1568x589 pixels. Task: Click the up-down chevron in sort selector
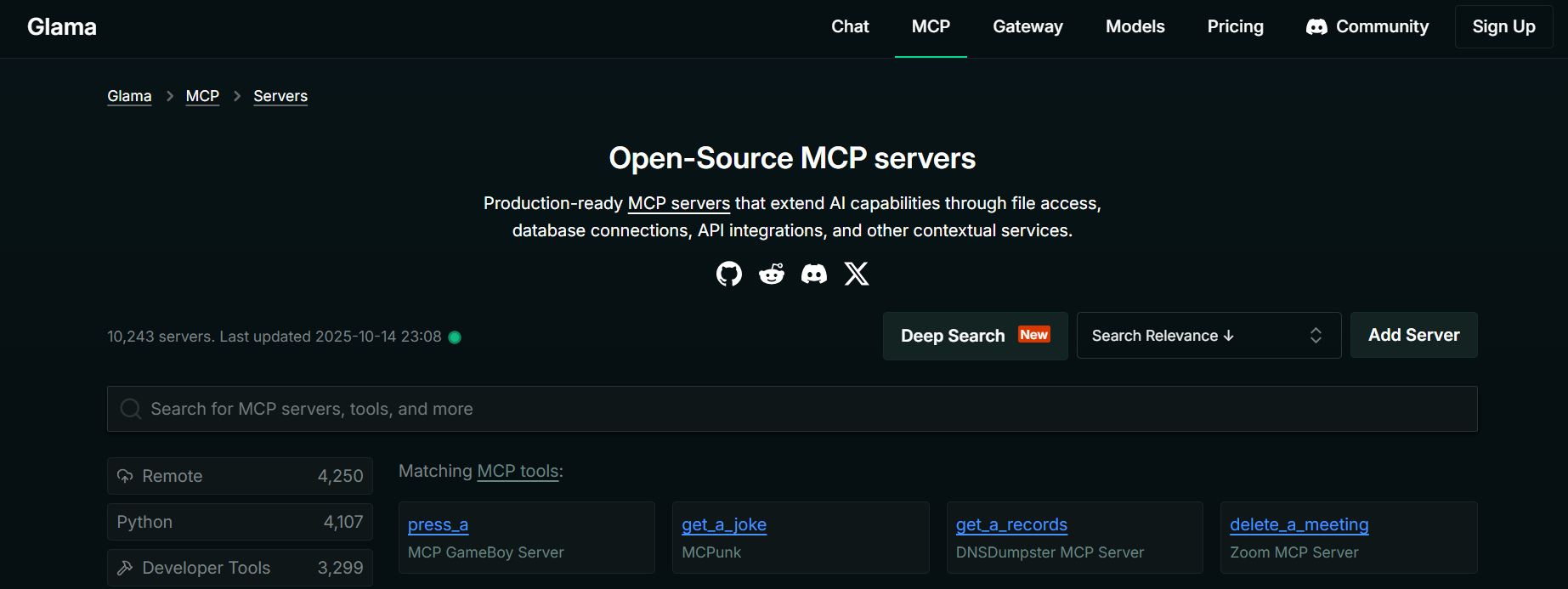(x=1316, y=336)
